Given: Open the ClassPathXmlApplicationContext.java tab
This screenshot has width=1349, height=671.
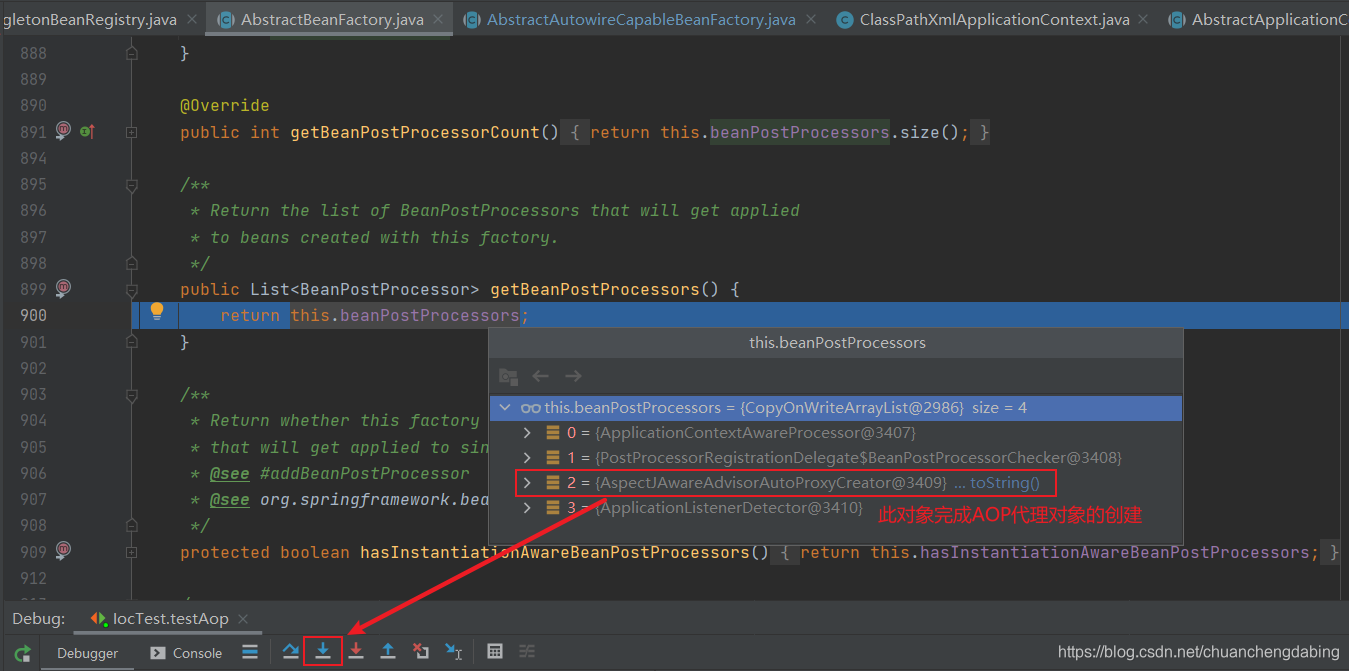Looking at the screenshot, I should click(x=995, y=19).
